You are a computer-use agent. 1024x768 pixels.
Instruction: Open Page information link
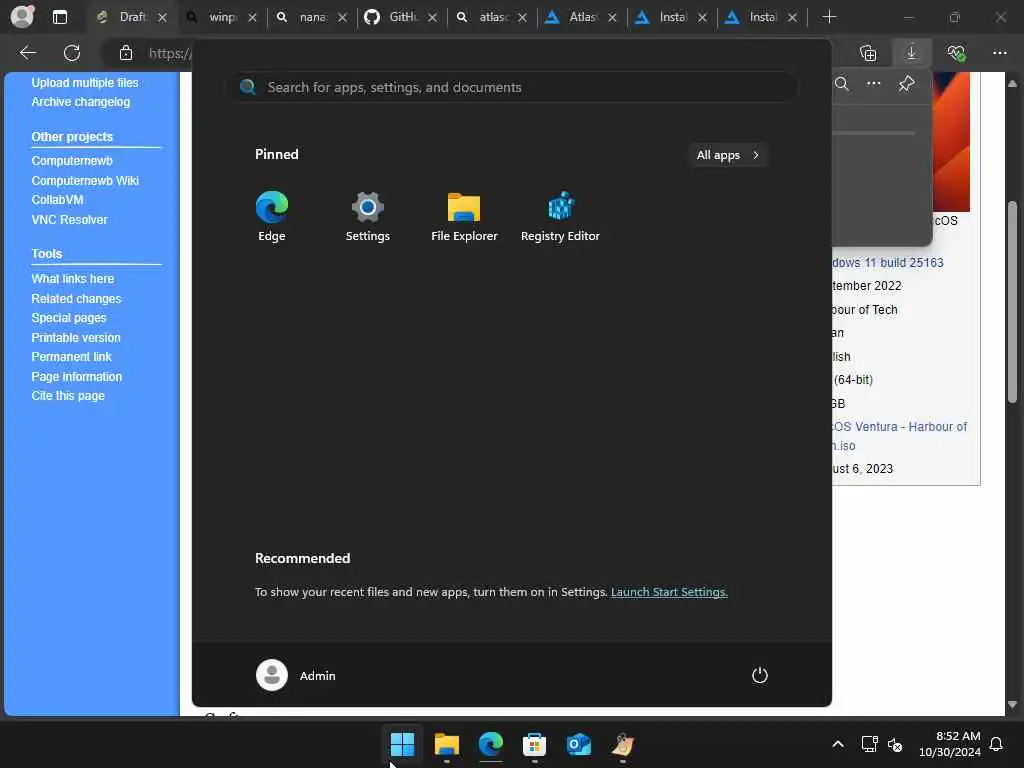tap(76, 376)
